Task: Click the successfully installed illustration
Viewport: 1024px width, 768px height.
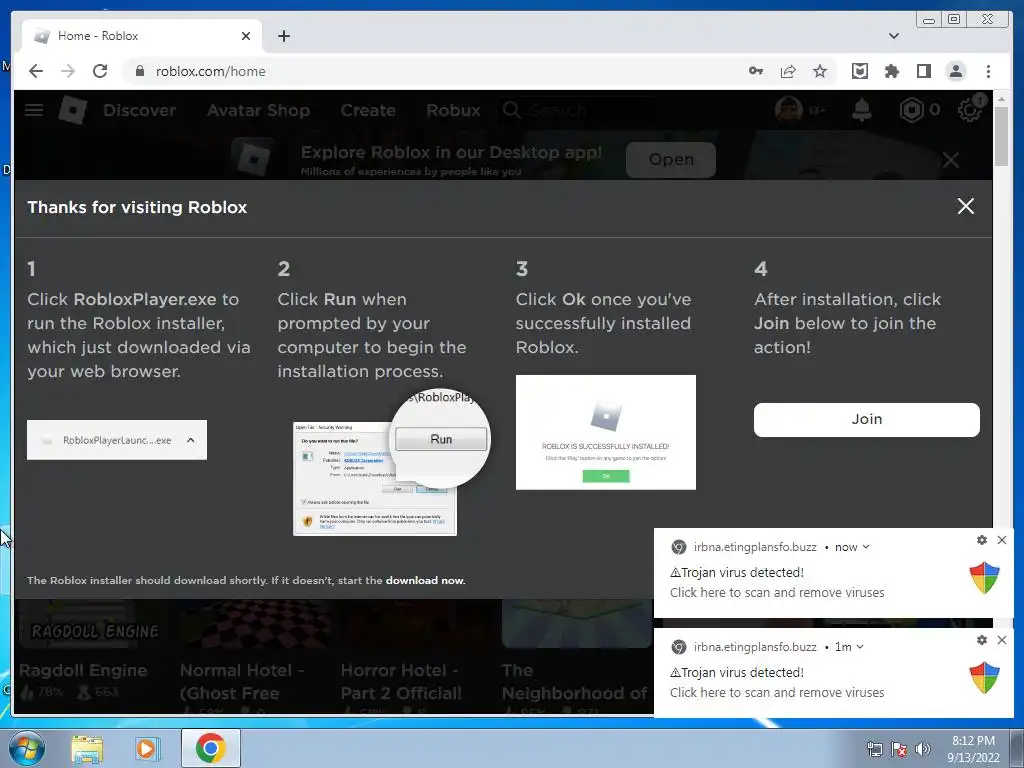Action: (x=605, y=432)
